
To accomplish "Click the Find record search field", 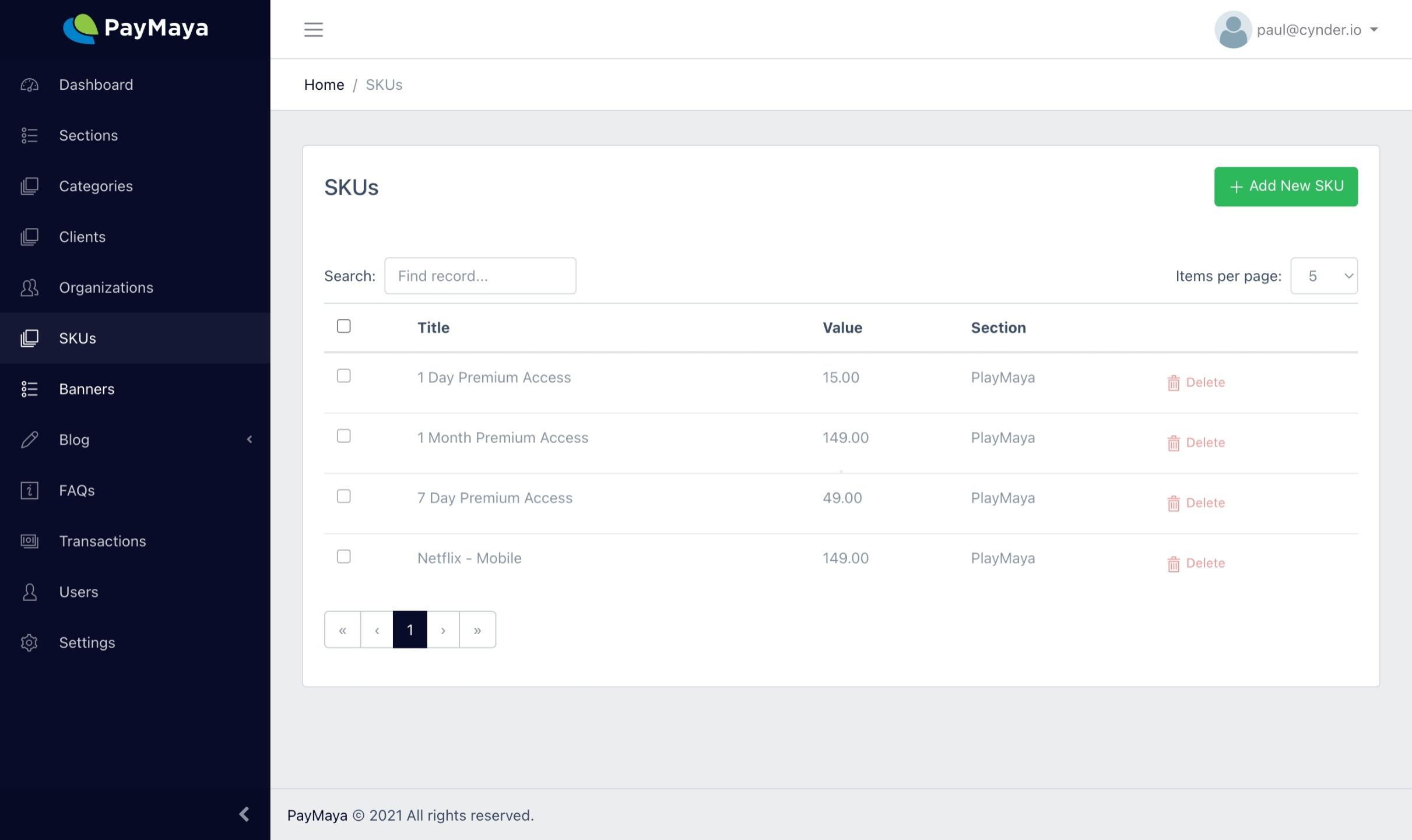I will click(480, 276).
